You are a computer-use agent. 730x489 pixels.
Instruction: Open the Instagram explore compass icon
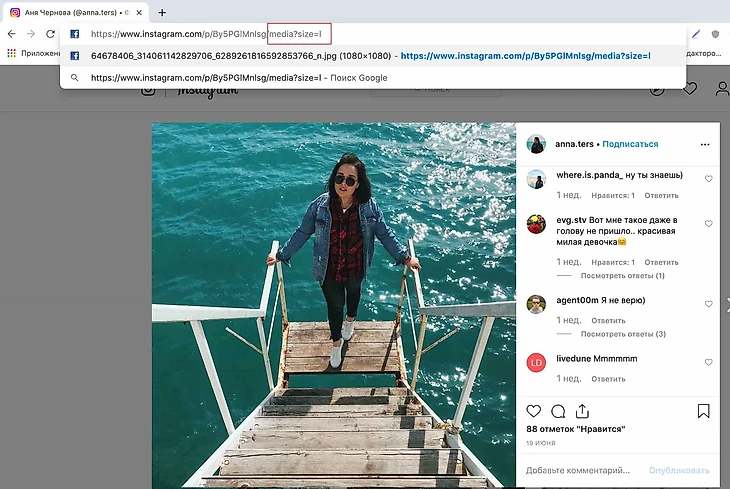pos(657,89)
